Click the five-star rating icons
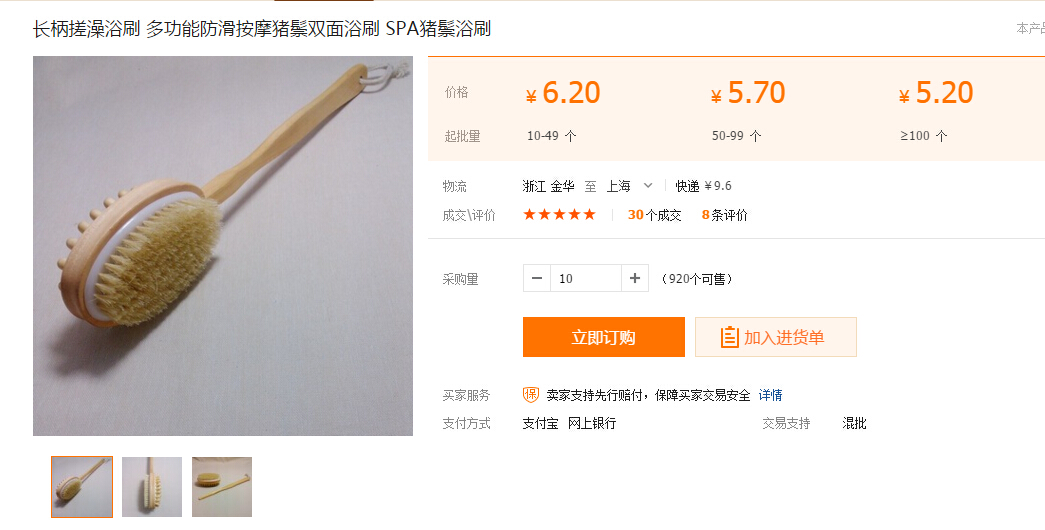Screen dimensions: 1045x530 pos(559,215)
